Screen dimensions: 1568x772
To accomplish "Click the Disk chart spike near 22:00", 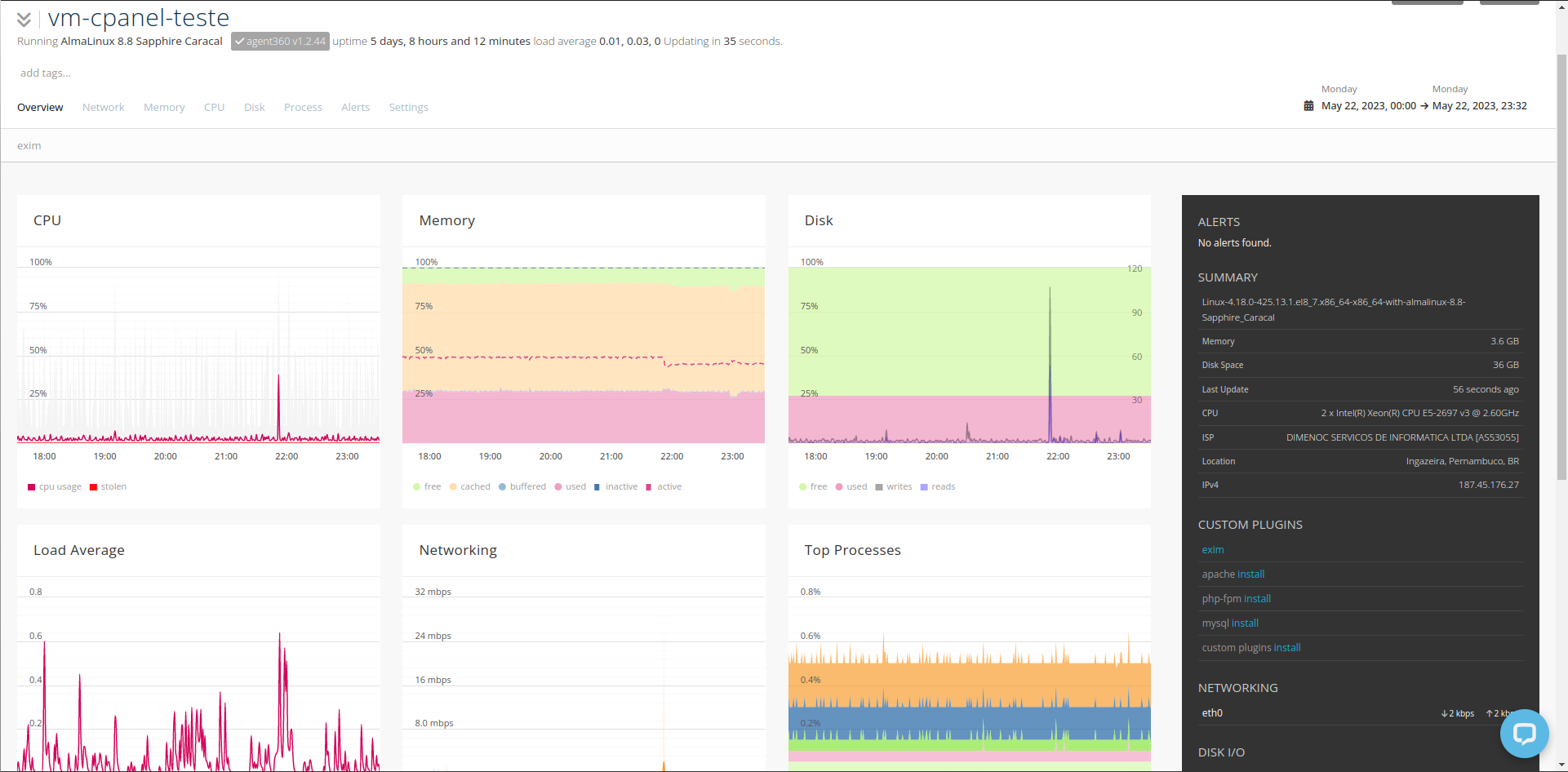I will point(1050,363).
